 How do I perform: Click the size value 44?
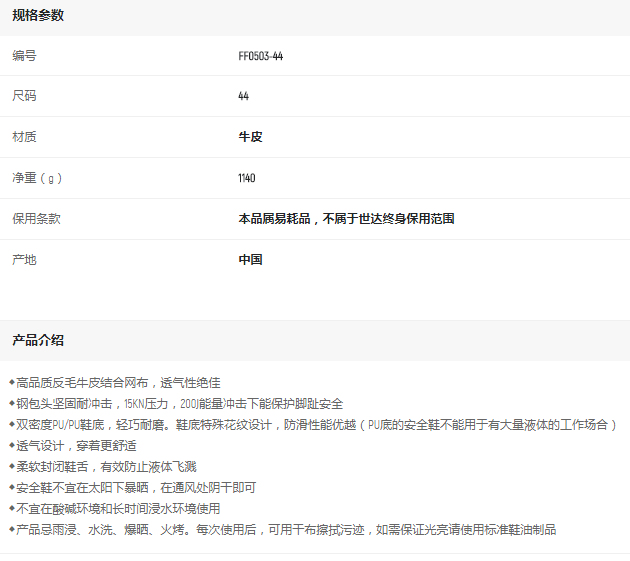(x=244, y=96)
